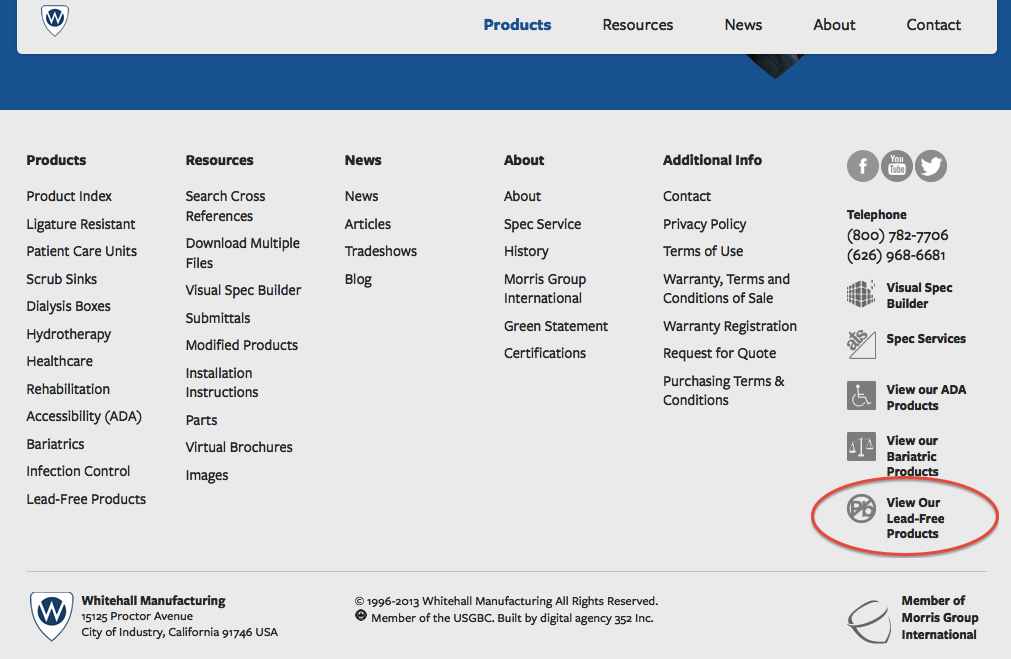Read the Articles page
Image resolution: width=1011 pixels, height=659 pixels.
pyautogui.click(x=368, y=224)
